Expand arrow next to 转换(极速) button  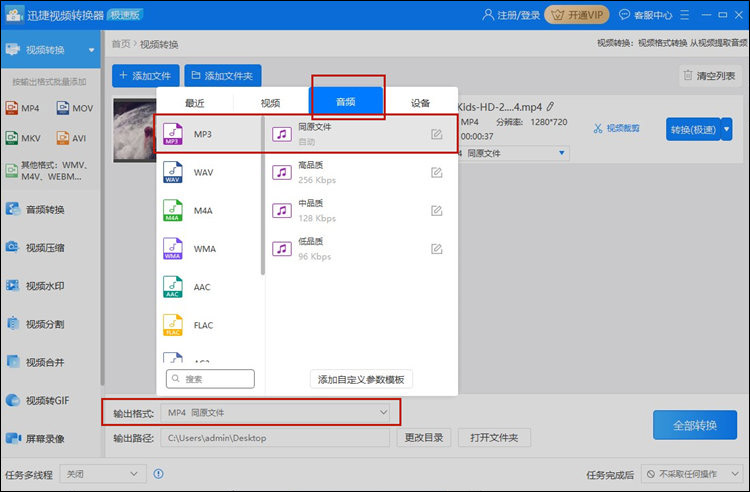click(727, 129)
